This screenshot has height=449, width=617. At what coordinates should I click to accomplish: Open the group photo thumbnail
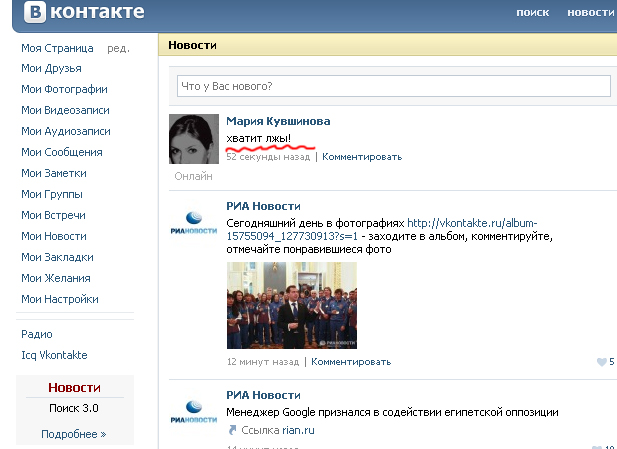pyautogui.click(x=292, y=305)
